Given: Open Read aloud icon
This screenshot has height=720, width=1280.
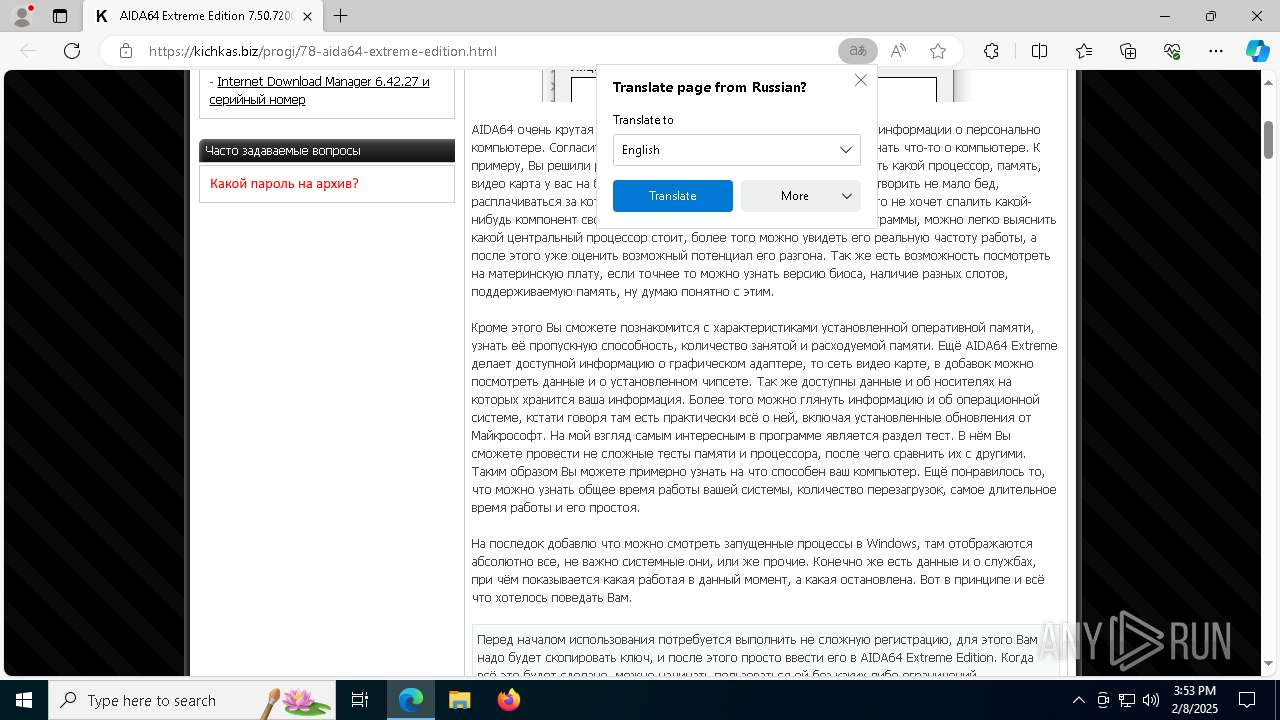Looking at the screenshot, I should pyautogui.click(x=898, y=51).
